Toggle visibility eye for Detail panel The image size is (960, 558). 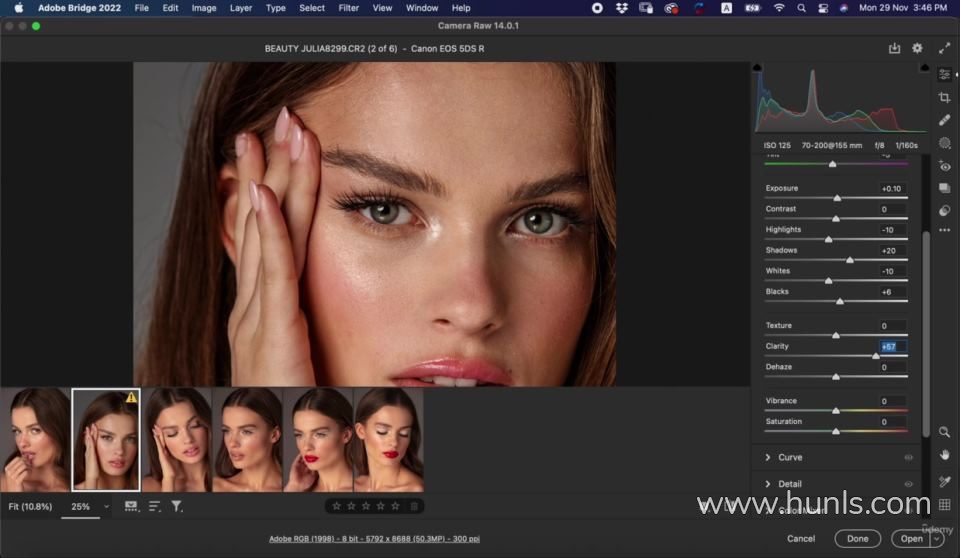[x=909, y=484]
